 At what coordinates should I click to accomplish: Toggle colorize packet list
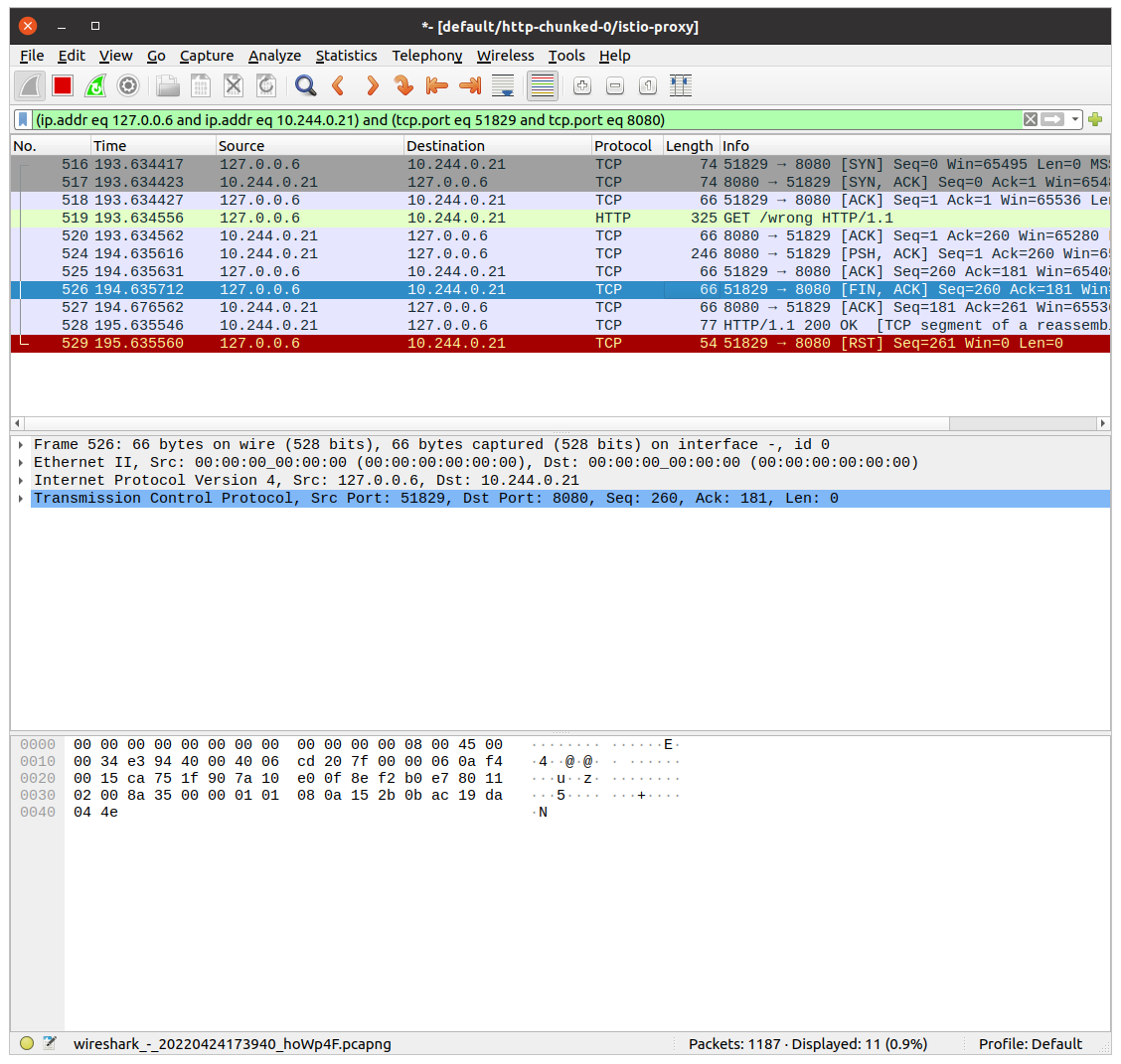pyautogui.click(x=542, y=85)
